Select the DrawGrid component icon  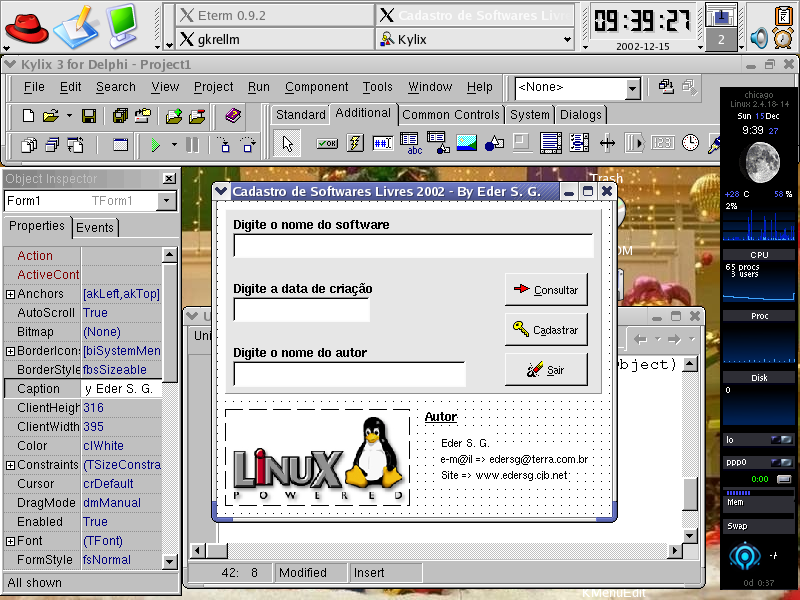point(439,143)
